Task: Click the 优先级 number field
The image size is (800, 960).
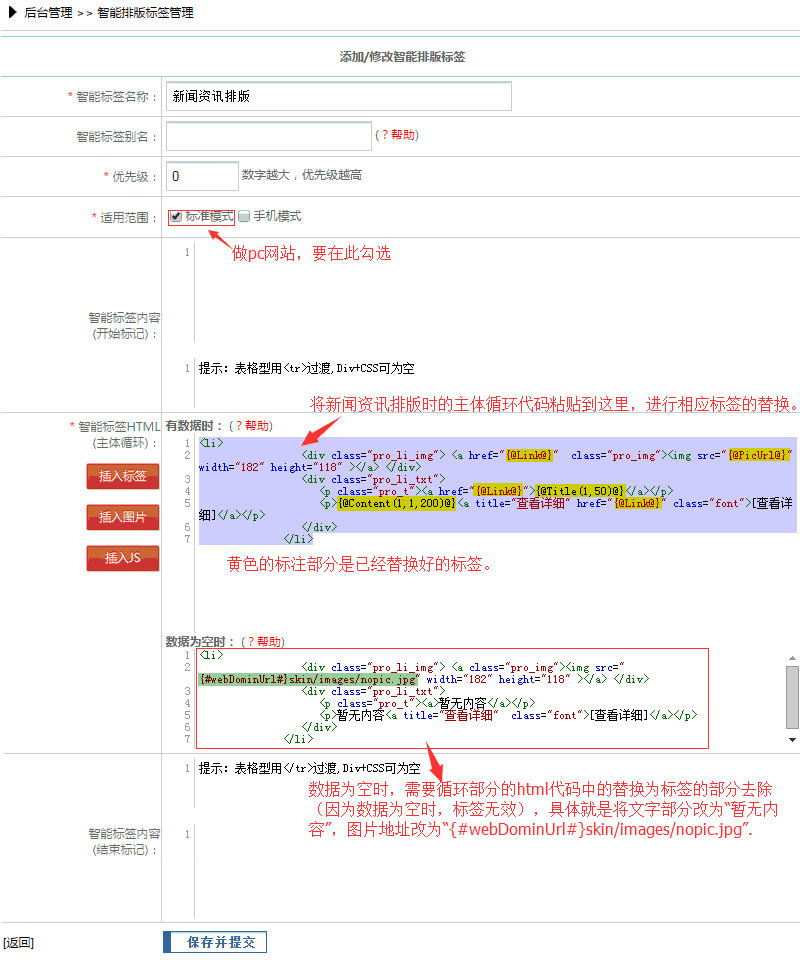Action: (x=202, y=176)
